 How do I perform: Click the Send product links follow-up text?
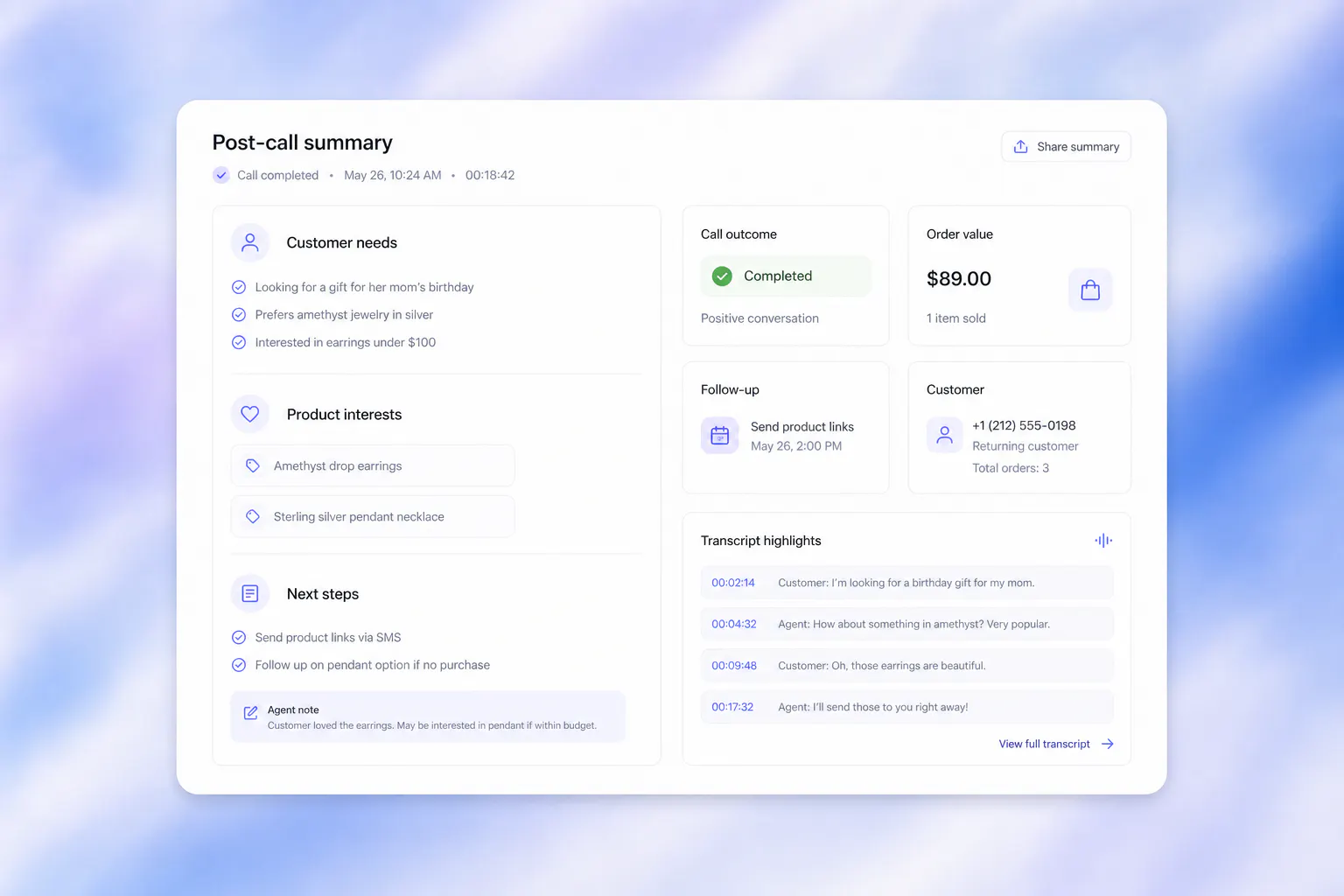[802, 427]
